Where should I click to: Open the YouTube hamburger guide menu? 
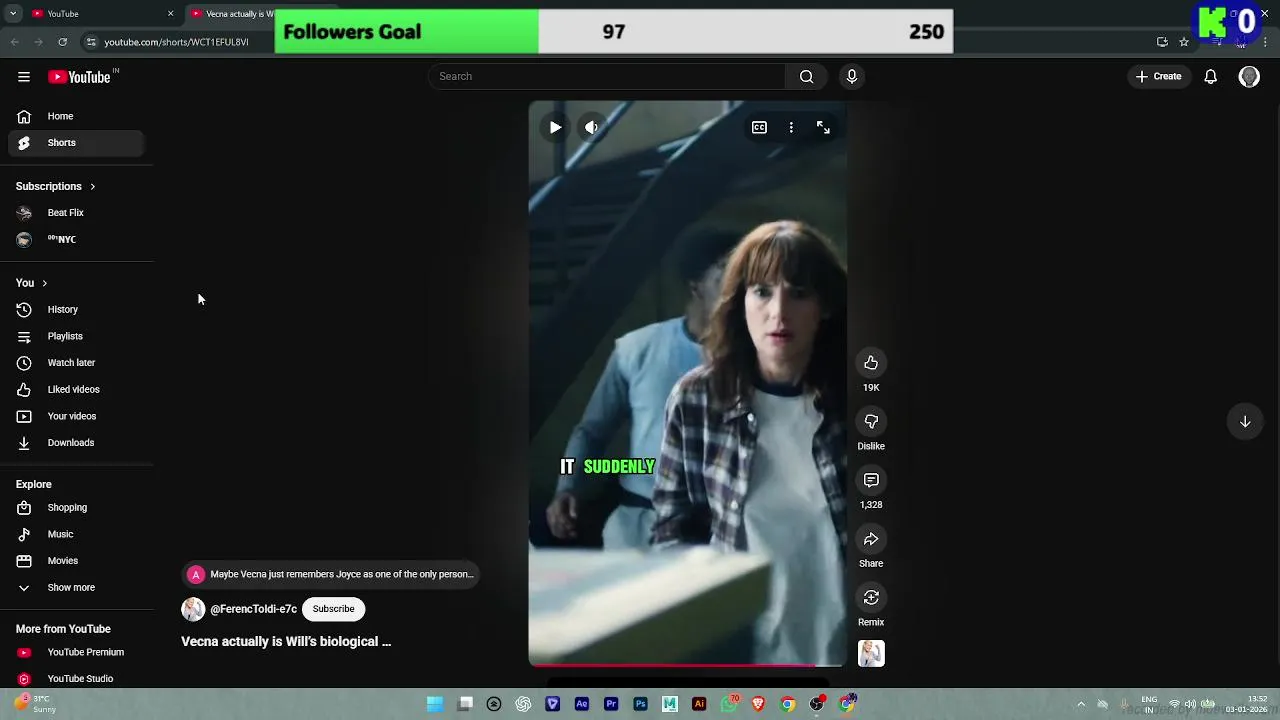[24, 77]
